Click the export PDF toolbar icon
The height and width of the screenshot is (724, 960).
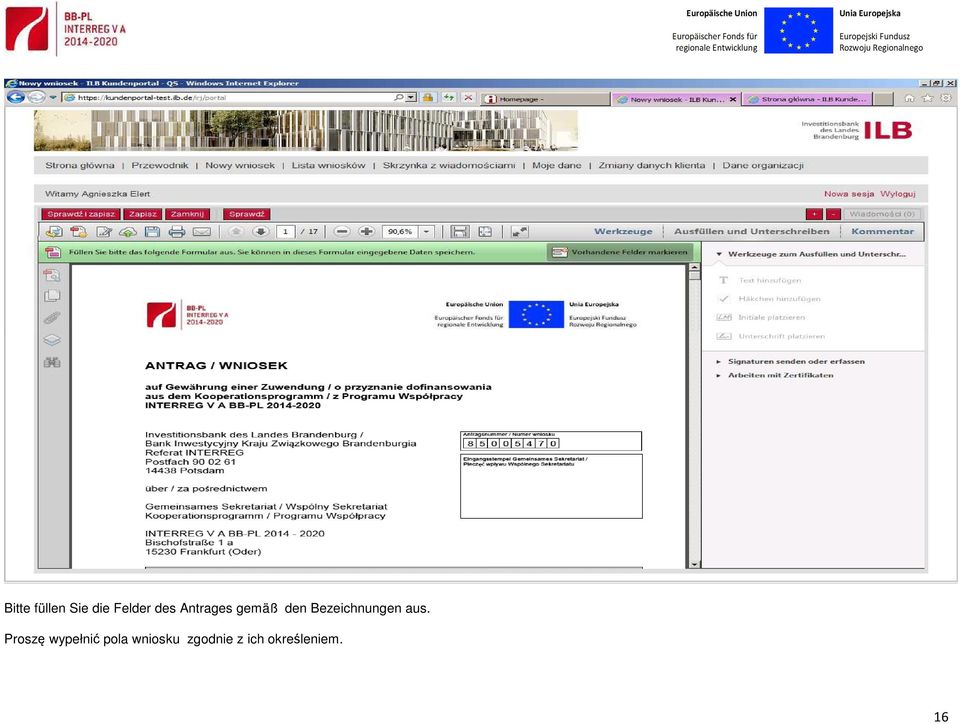pyautogui.click(x=54, y=231)
